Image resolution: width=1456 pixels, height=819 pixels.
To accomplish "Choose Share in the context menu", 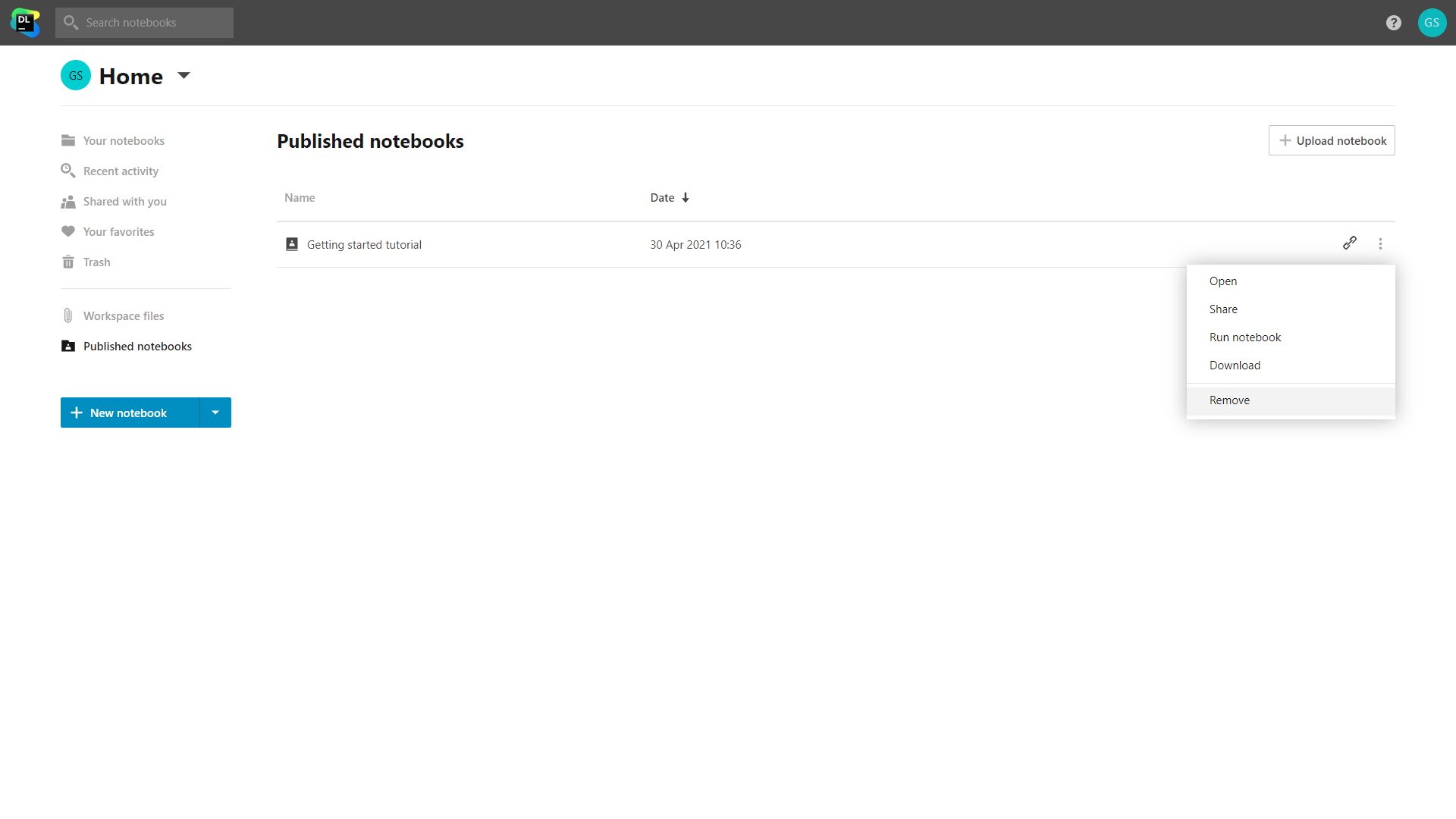I will (x=1291, y=309).
